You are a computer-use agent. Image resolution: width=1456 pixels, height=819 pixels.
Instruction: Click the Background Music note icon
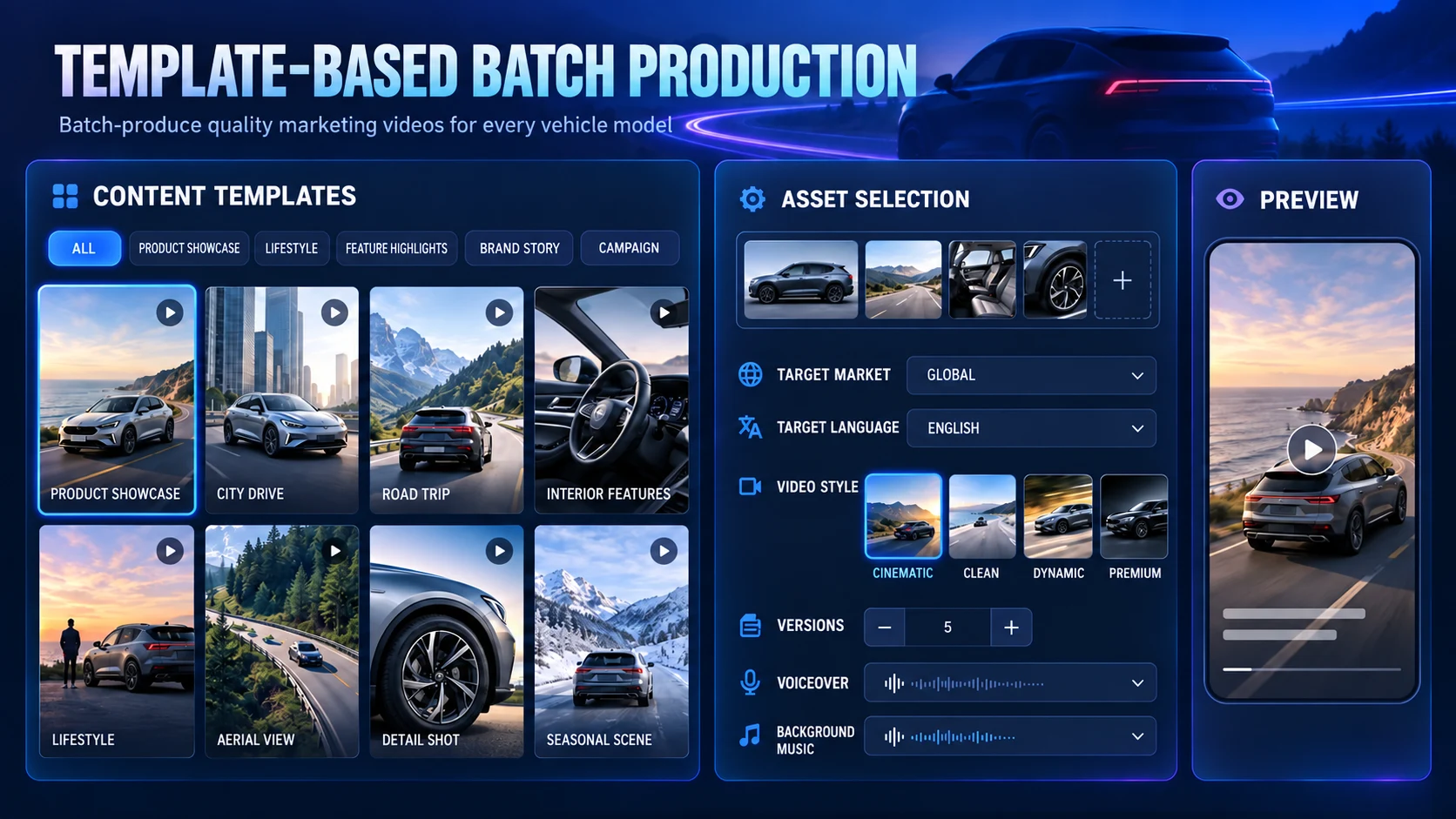[750, 736]
